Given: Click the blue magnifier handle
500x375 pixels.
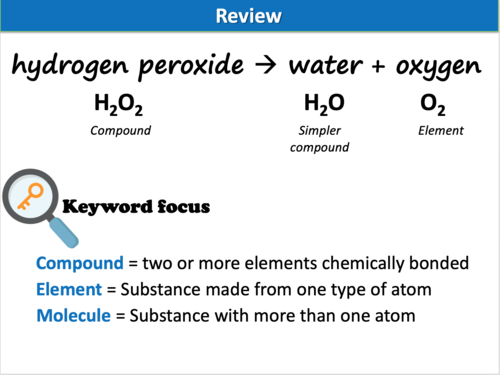Looking at the screenshot, I should pyautogui.click(x=64, y=233).
